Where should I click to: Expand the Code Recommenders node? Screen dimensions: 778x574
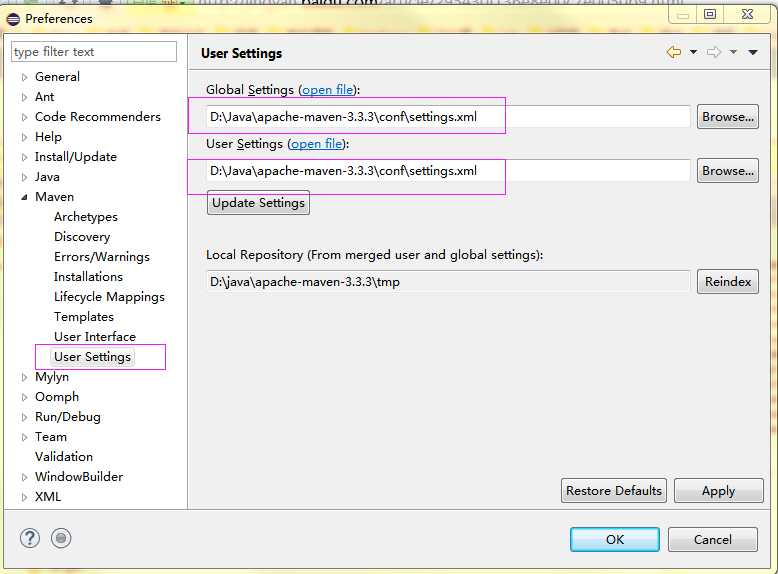pos(24,117)
